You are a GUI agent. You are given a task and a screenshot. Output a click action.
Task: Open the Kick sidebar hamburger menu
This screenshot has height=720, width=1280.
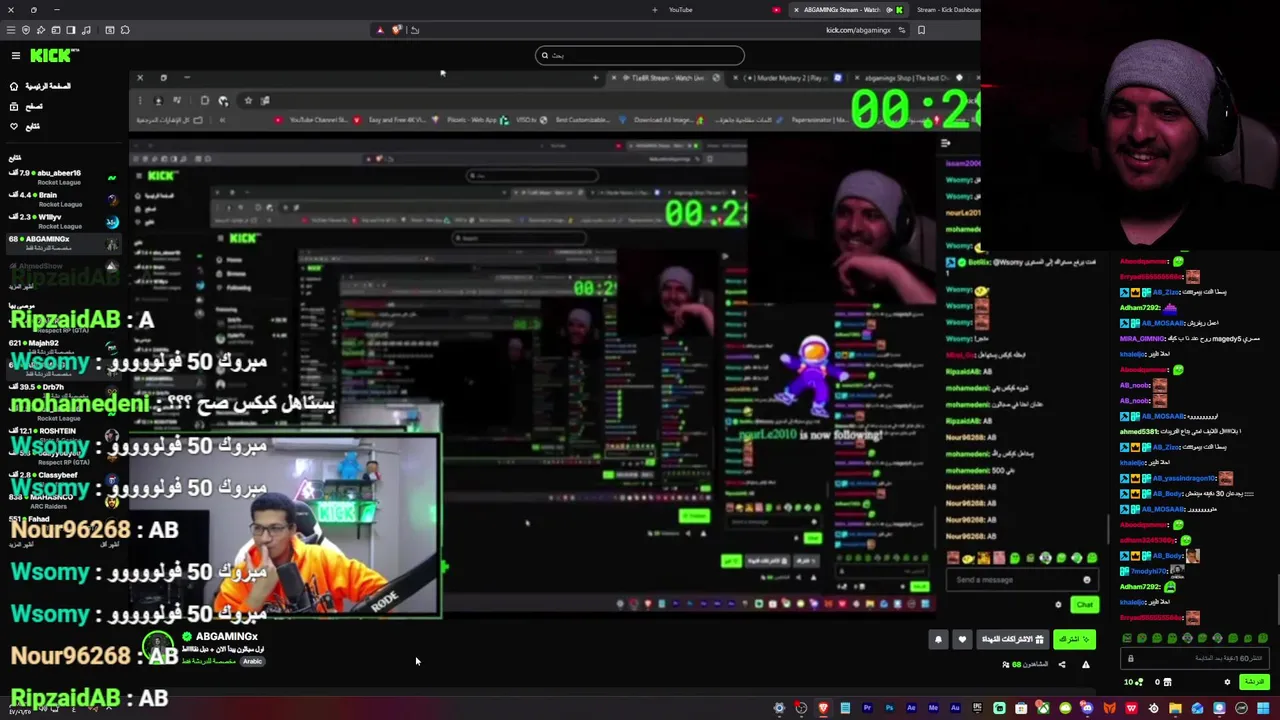16,56
